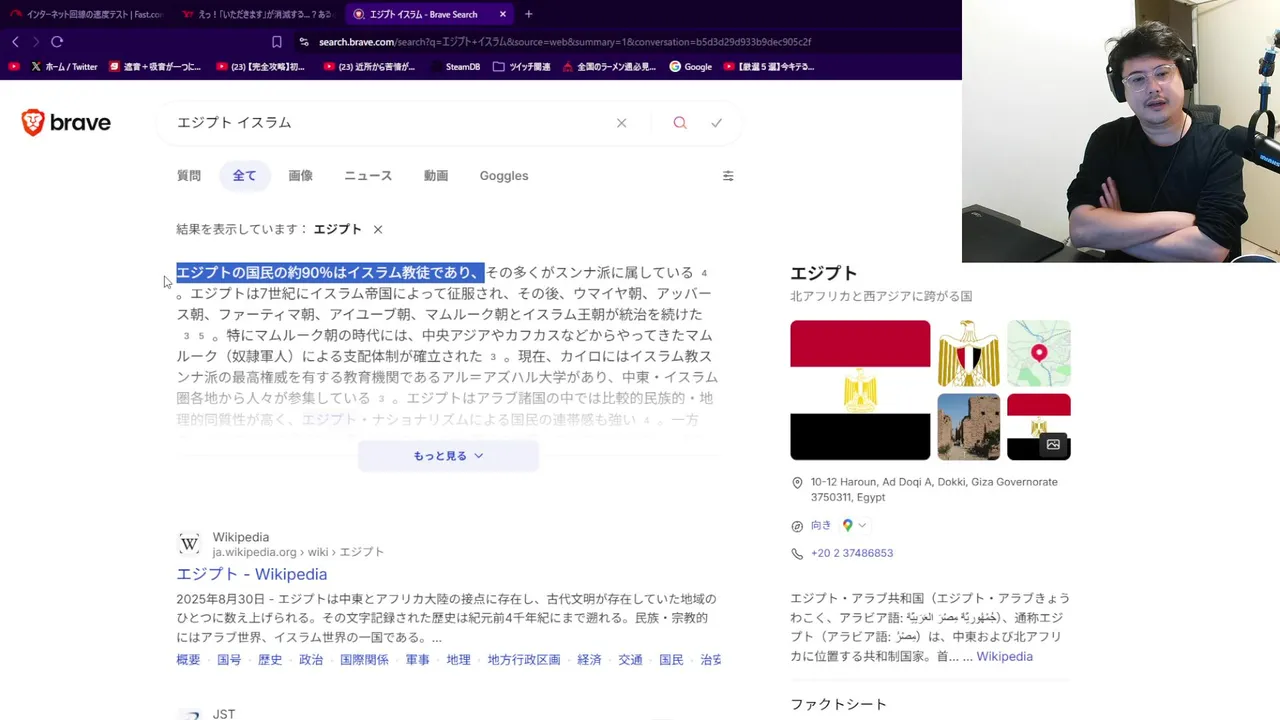Open Wikipedia link in Egypt description

(1004, 657)
